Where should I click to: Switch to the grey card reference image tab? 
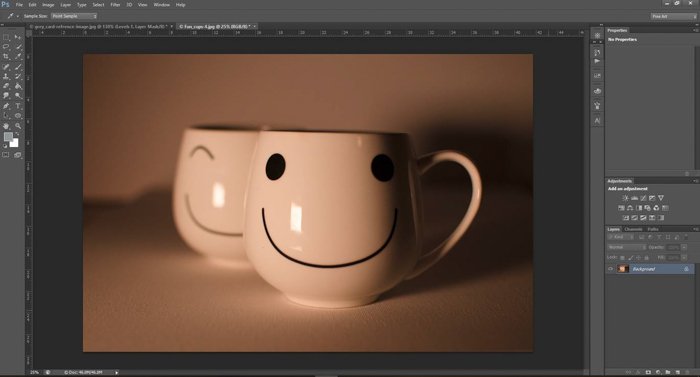101,27
